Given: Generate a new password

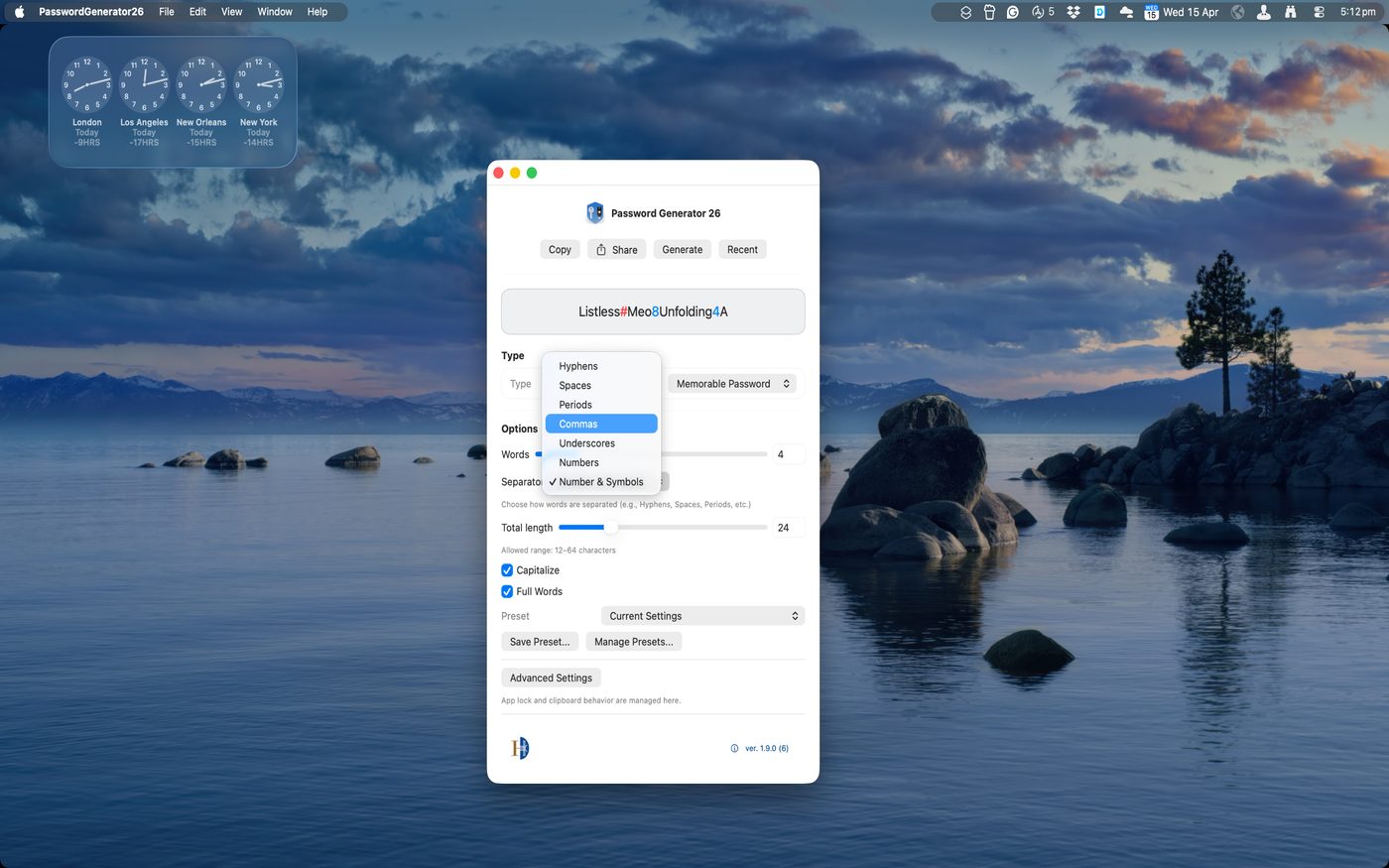Looking at the screenshot, I should (x=683, y=250).
